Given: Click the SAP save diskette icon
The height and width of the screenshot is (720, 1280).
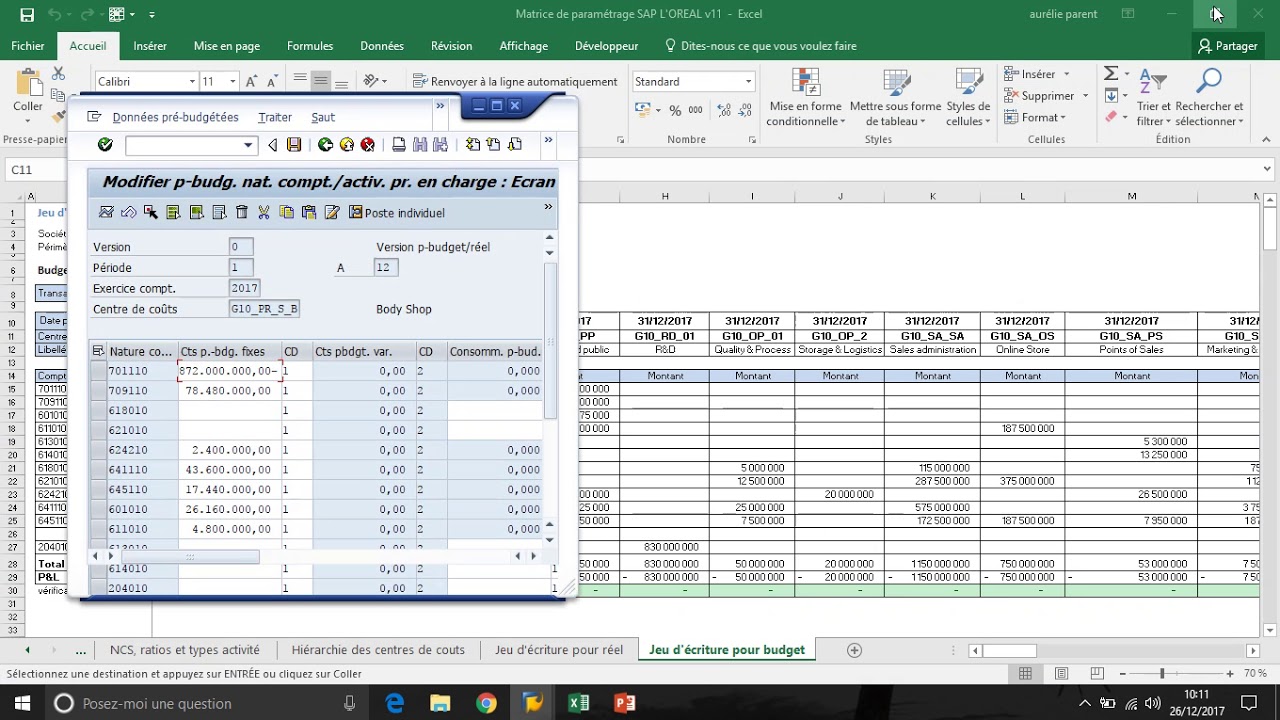Looking at the screenshot, I should click(294, 145).
